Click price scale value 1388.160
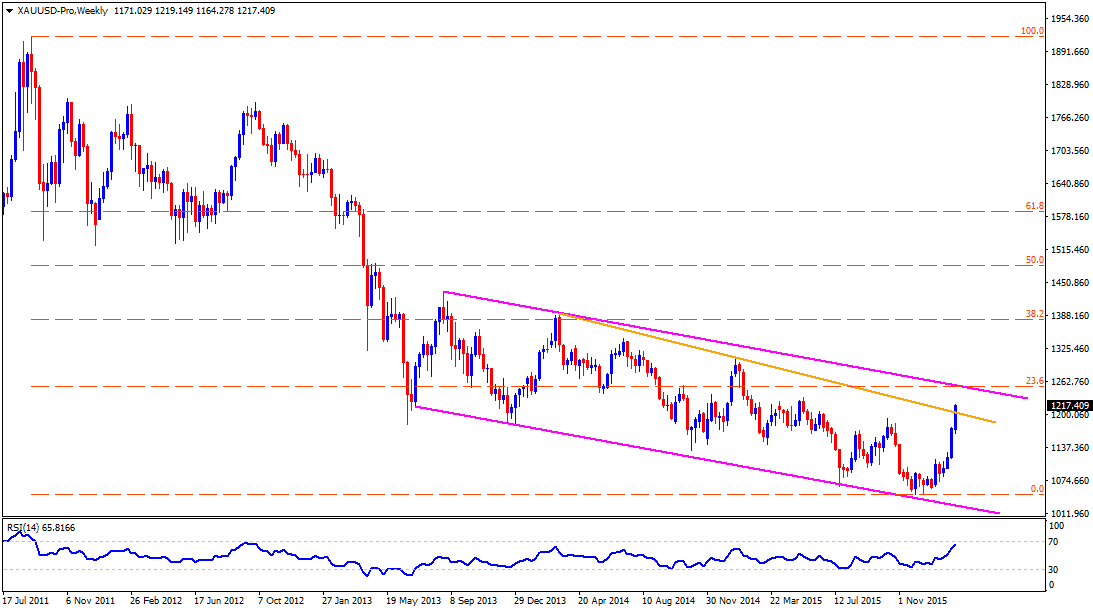Image resolution: width=1093 pixels, height=612 pixels. [1069, 316]
